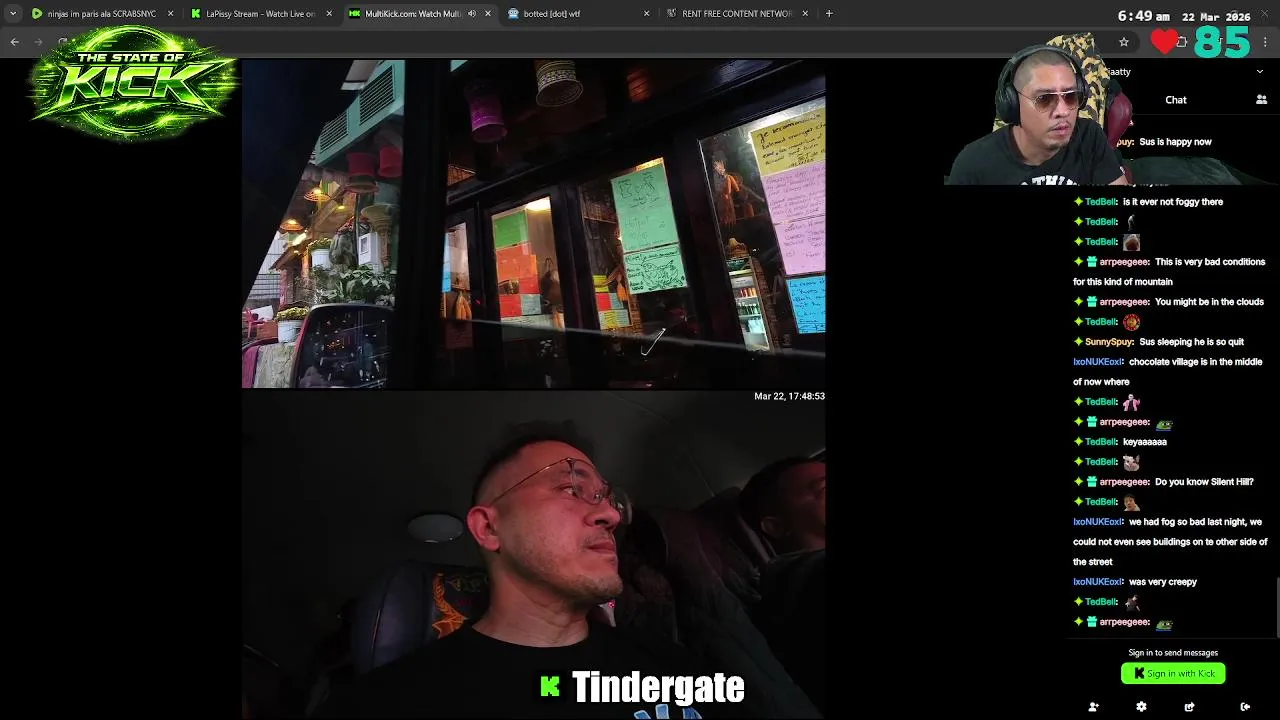Click the top stream video of the shop windows
The width and height of the screenshot is (1280, 720).
(533, 224)
